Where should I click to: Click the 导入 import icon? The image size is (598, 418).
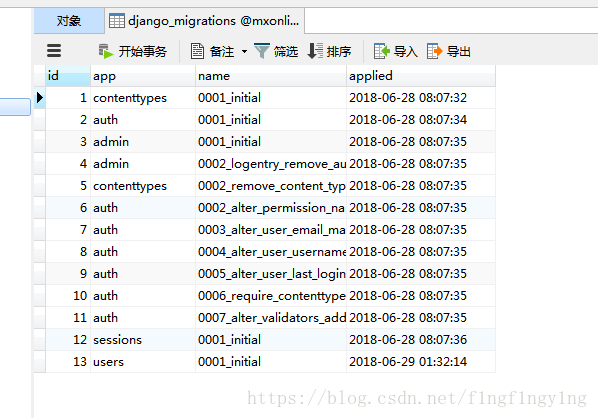[382, 51]
